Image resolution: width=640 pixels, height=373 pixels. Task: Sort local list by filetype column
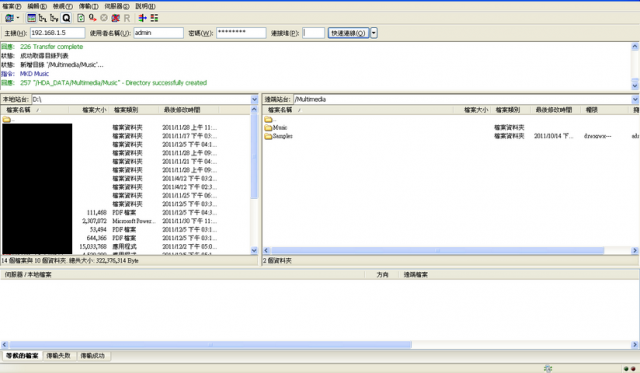[133, 110]
